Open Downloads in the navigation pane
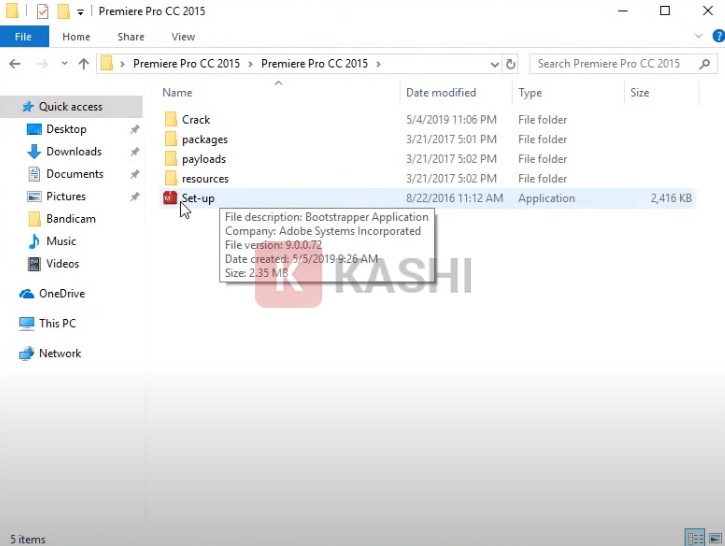Screen dimensions: 725x546 tap(74, 152)
